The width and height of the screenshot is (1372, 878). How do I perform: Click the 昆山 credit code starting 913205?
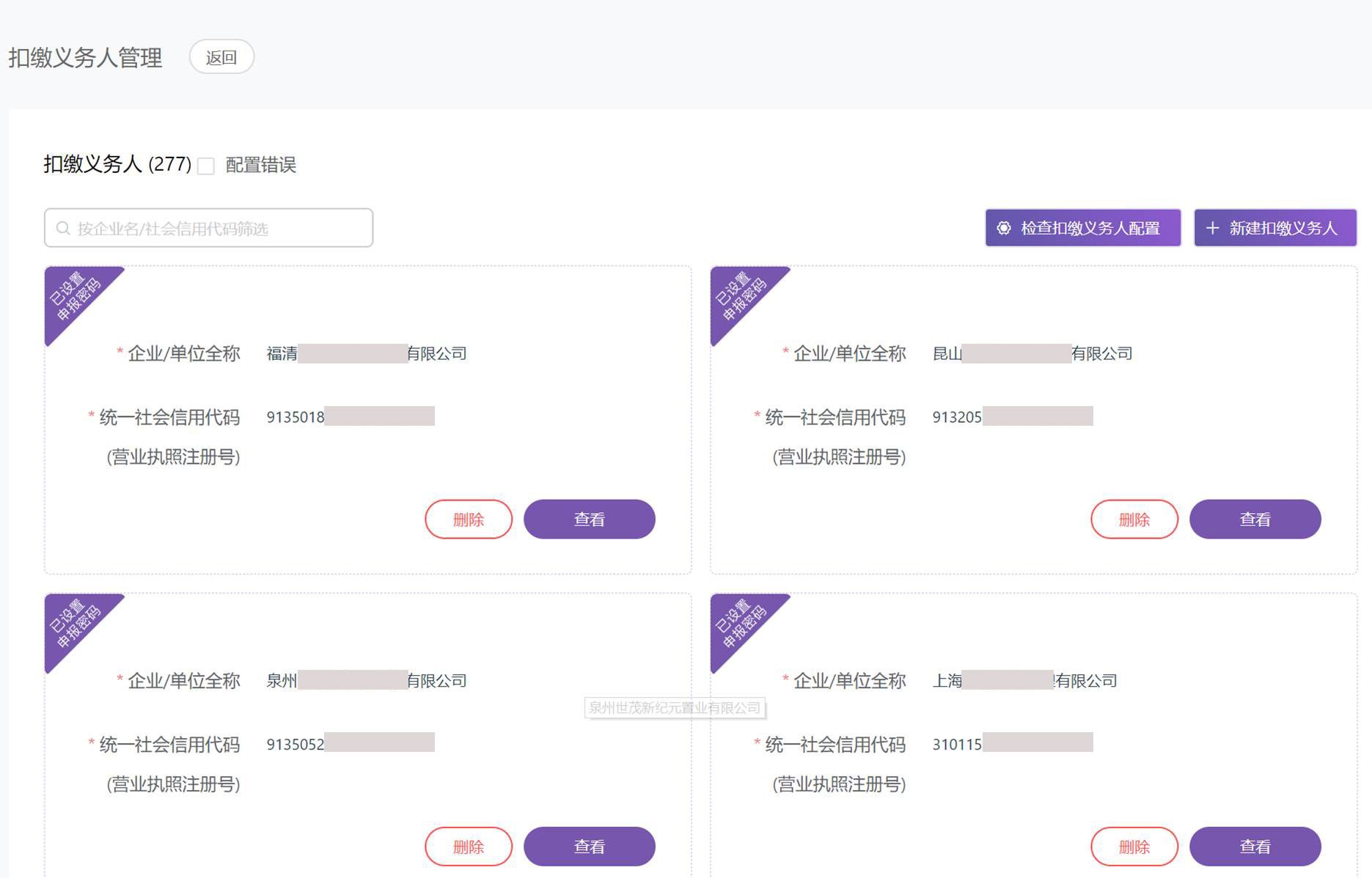tap(1012, 417)
